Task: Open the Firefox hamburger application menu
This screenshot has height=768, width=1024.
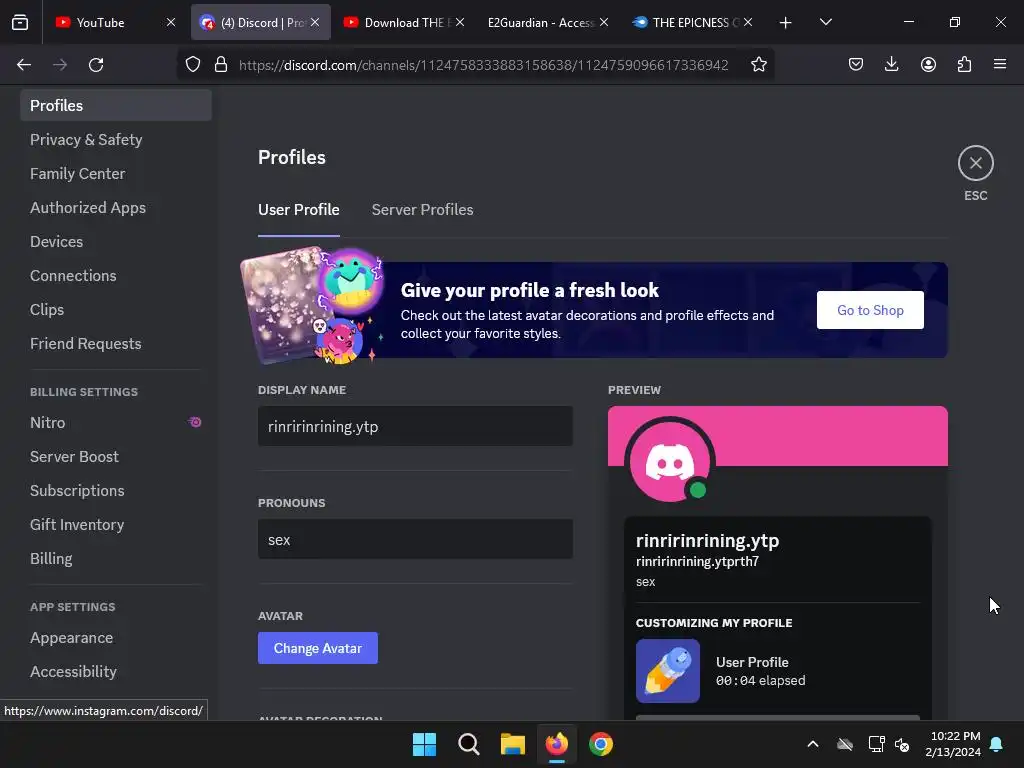Action: 1000,65
